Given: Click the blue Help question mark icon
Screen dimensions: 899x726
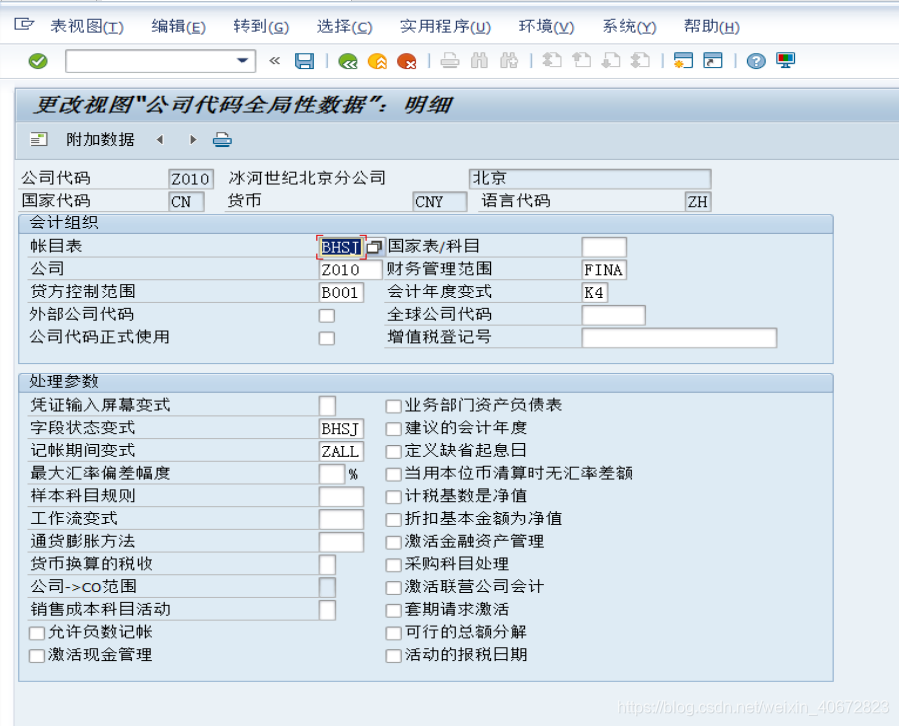Looking at the screenshot, I should tap(756, 61).
